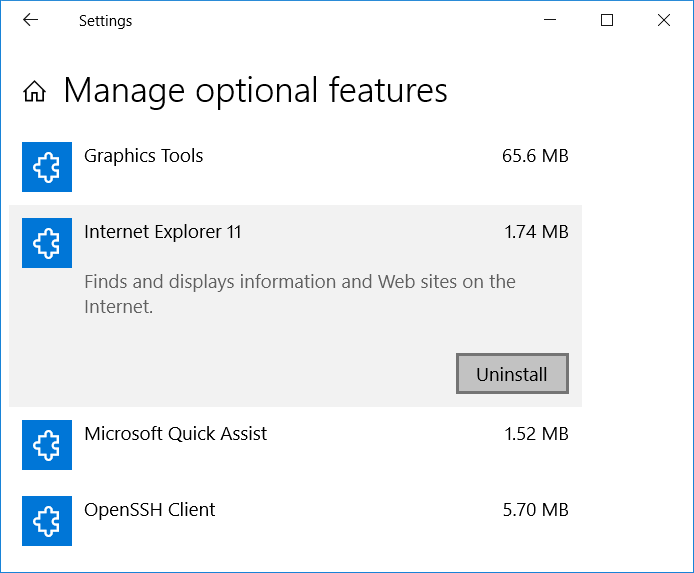Screen dimensions: 694x573
Task: Minimize the Settings window
Action: [x=548, y=20]
